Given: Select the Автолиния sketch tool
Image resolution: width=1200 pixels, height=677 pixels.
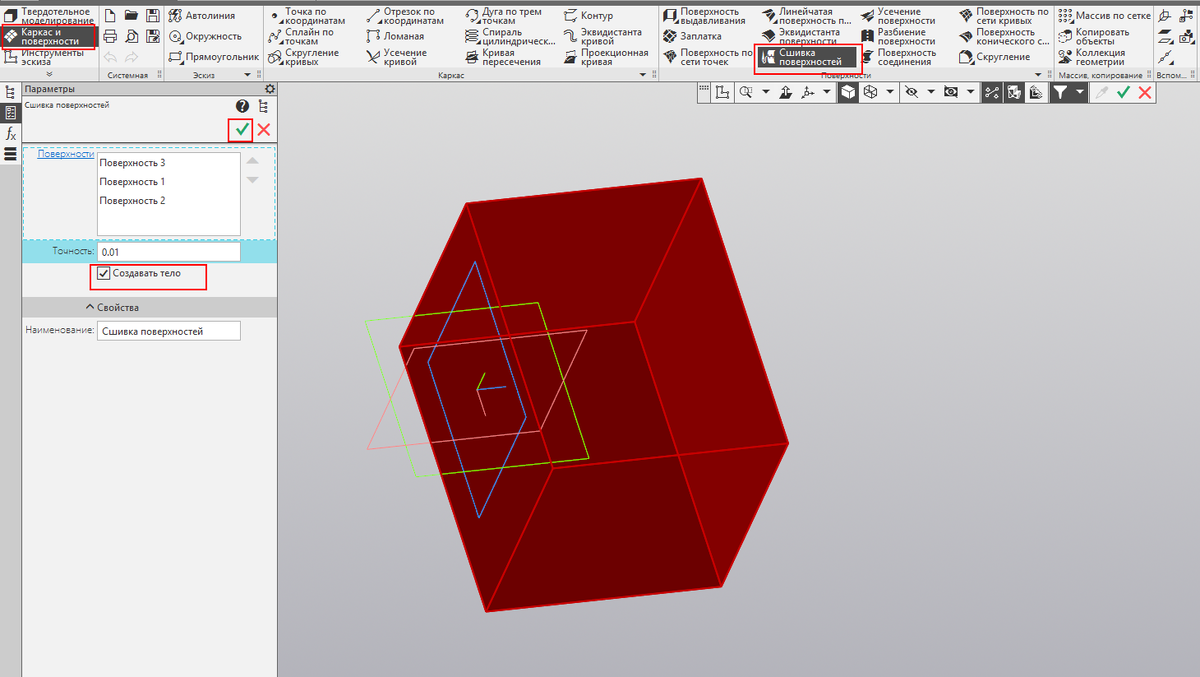Looking at the screenshot, I should pos(201,15).
